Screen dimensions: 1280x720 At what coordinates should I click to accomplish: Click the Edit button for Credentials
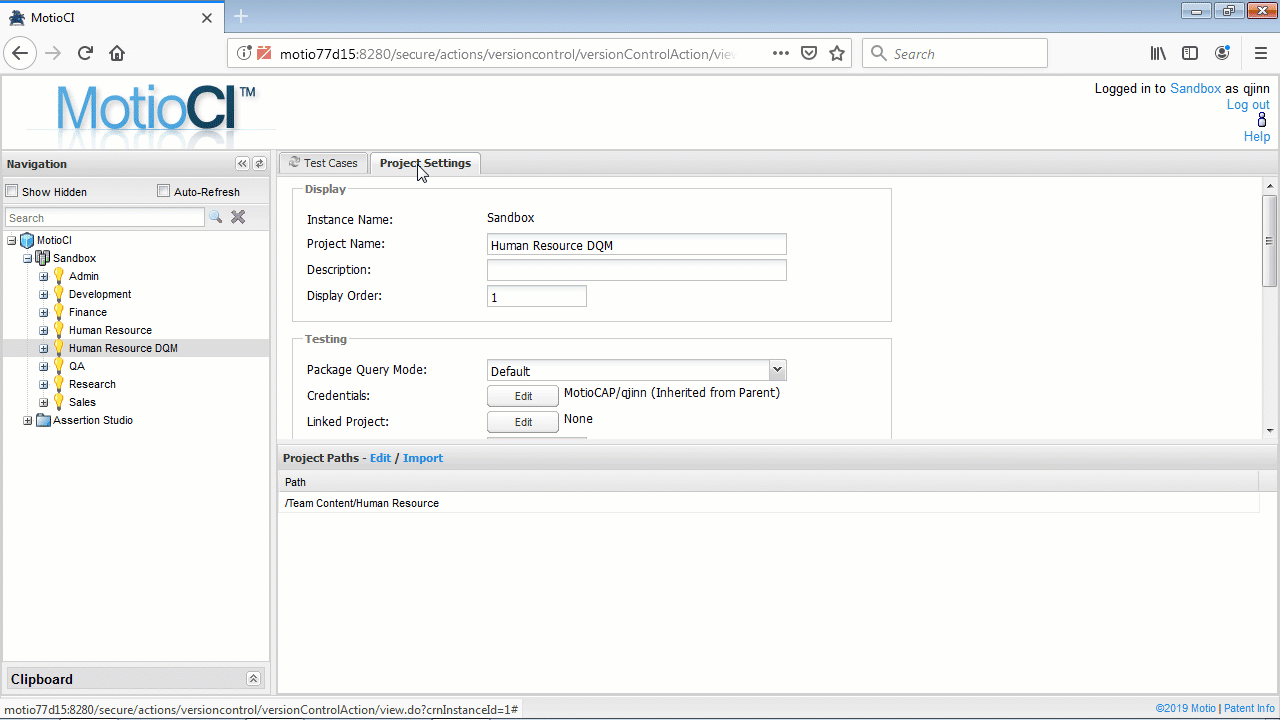click(x=523, y=396)
